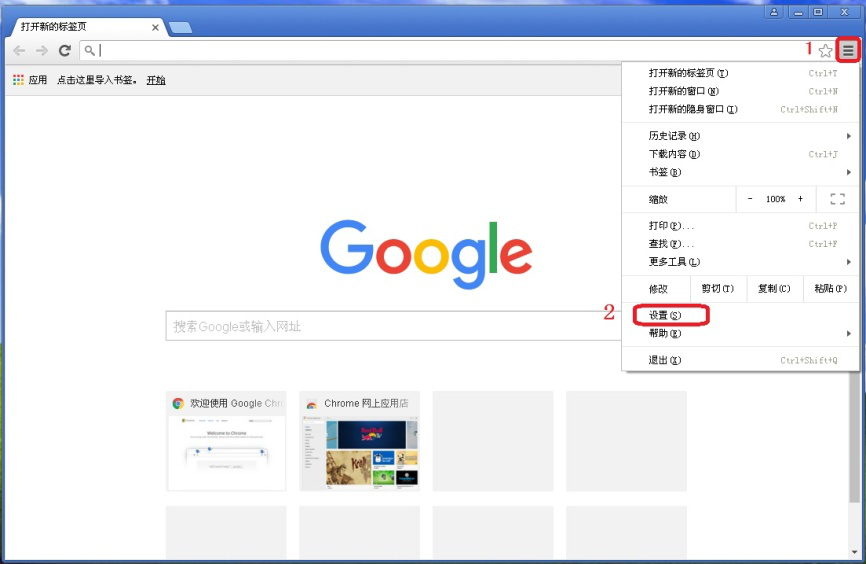Click the Google search box on page
The width and height of the screenshot is (866, 564).
(x=393, y=326)
